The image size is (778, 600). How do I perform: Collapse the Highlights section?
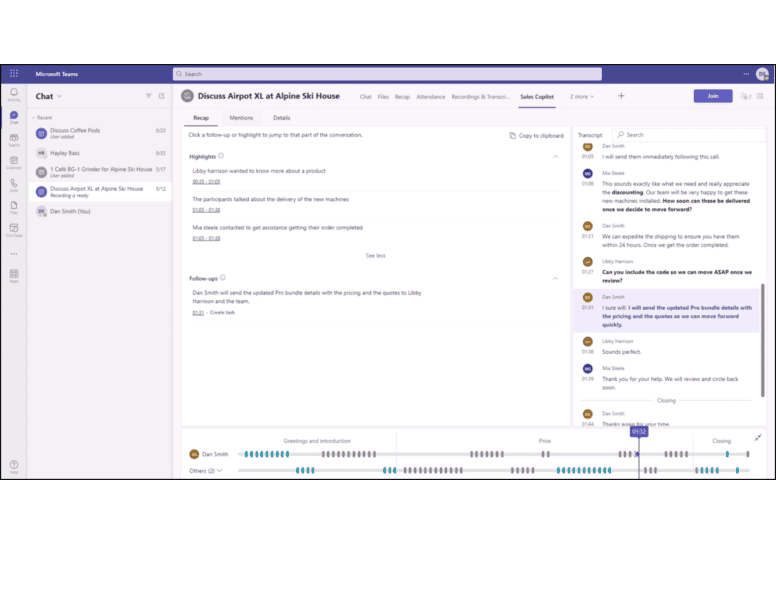click(x=556, y=156)
